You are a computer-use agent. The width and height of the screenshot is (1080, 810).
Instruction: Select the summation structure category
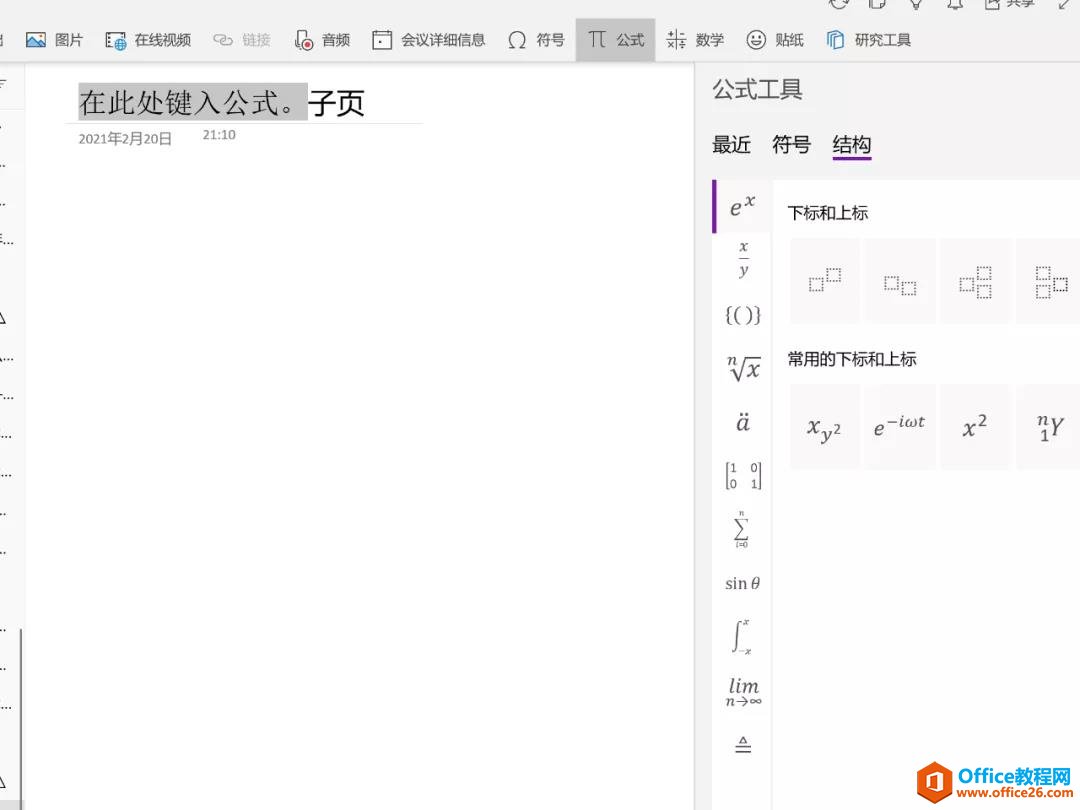(x=742, y=530)
